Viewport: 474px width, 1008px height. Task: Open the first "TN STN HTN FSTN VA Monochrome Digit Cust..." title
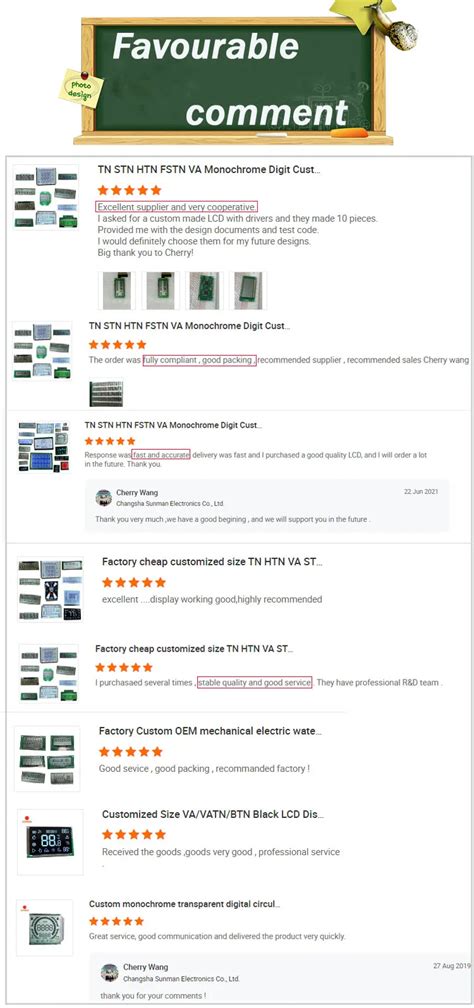[208, 170]
